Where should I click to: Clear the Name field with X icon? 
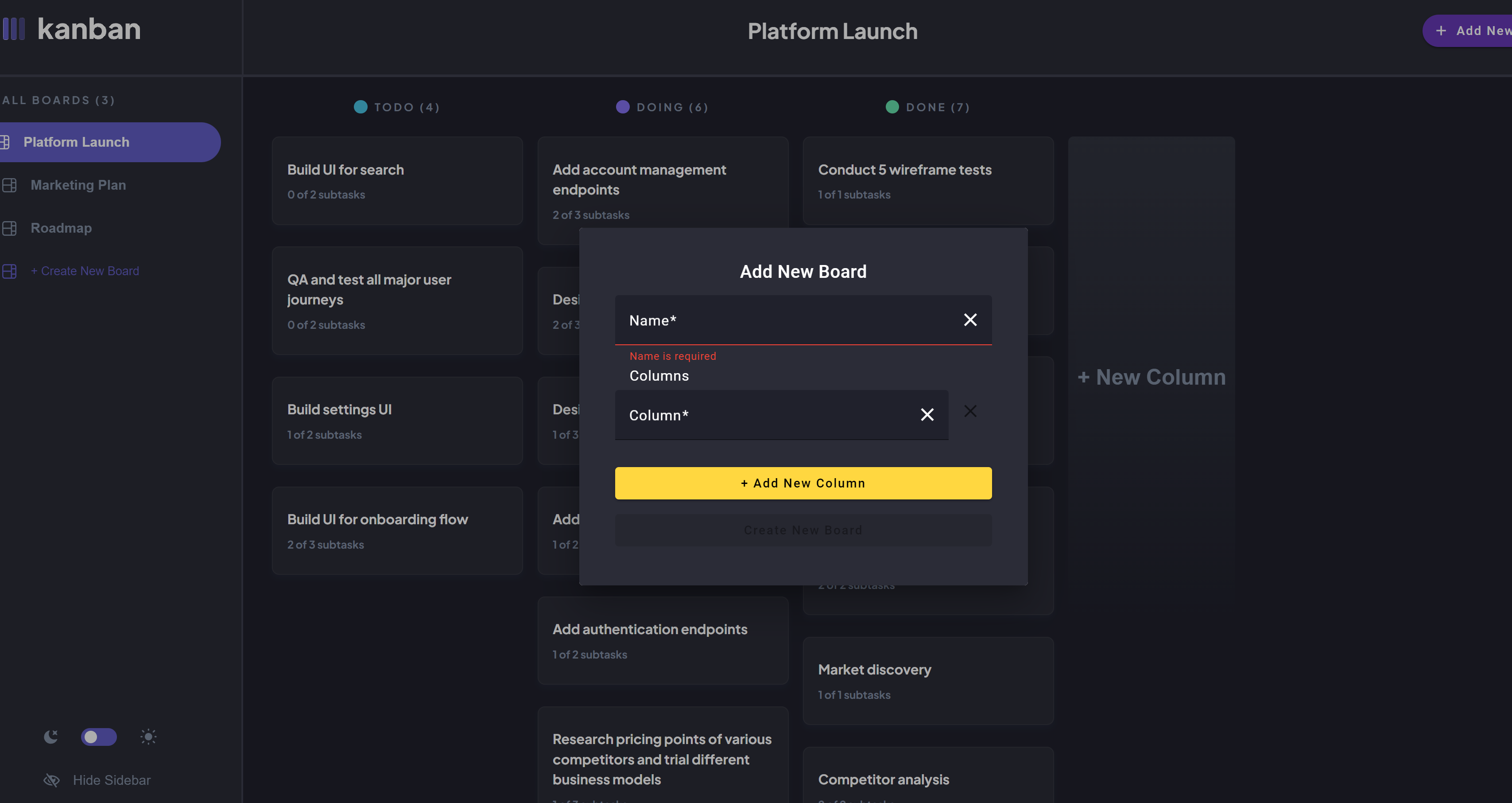click(969, 320)
